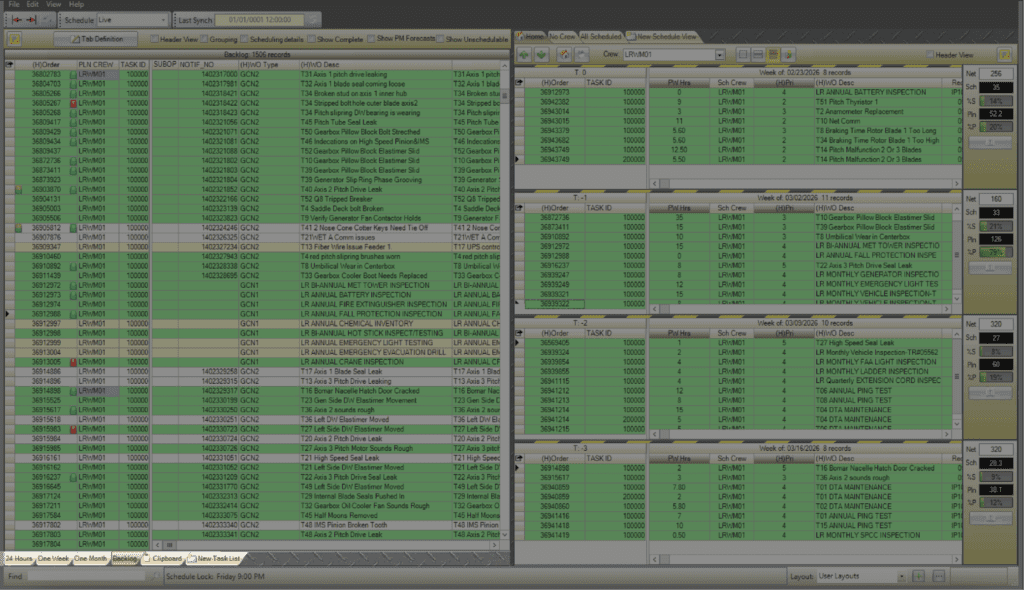
Task: Click the green left arrow navigation icon
Action: coord(526,54)
